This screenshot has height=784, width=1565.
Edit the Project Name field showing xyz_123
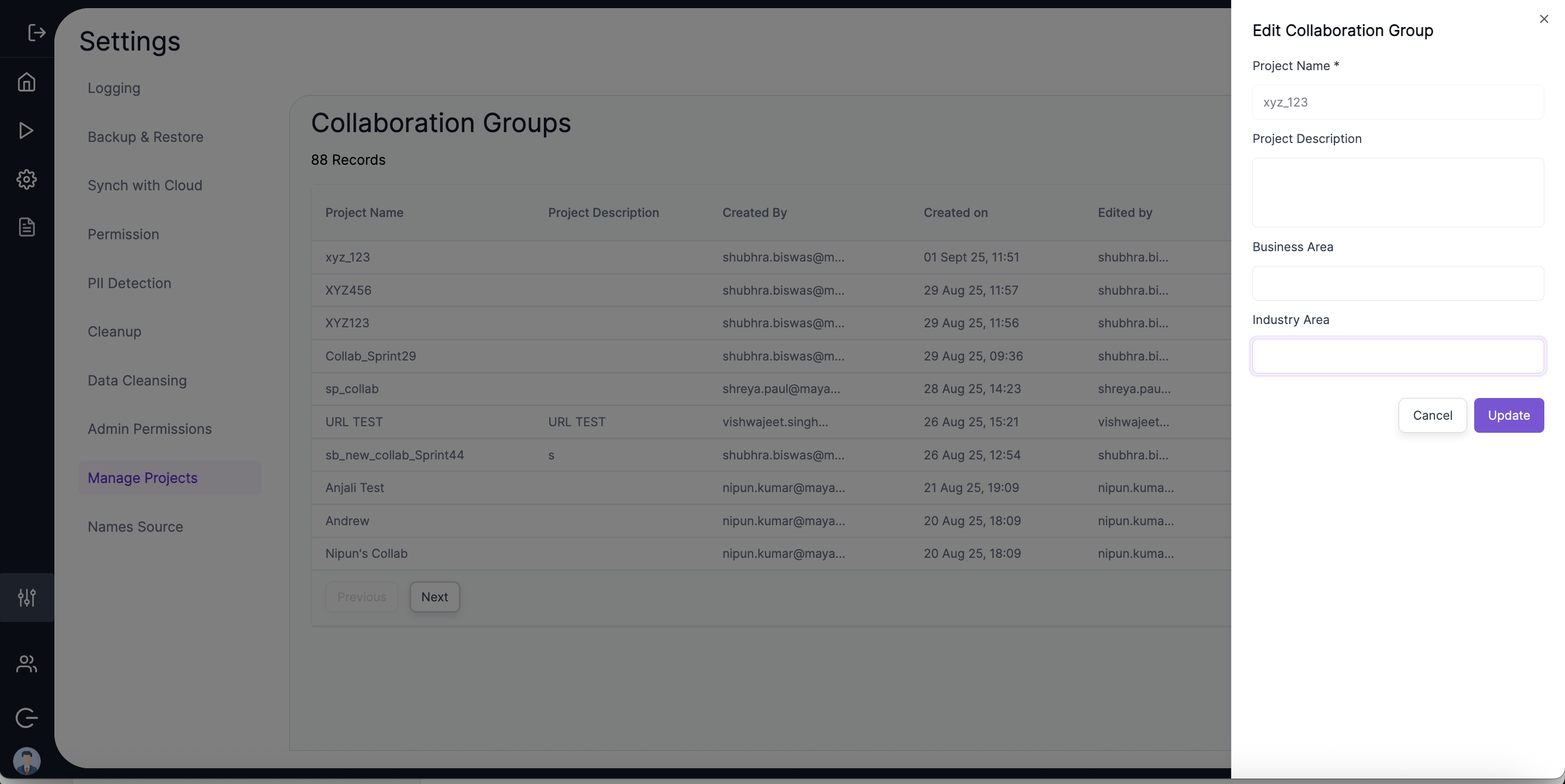click(1397, 102)
